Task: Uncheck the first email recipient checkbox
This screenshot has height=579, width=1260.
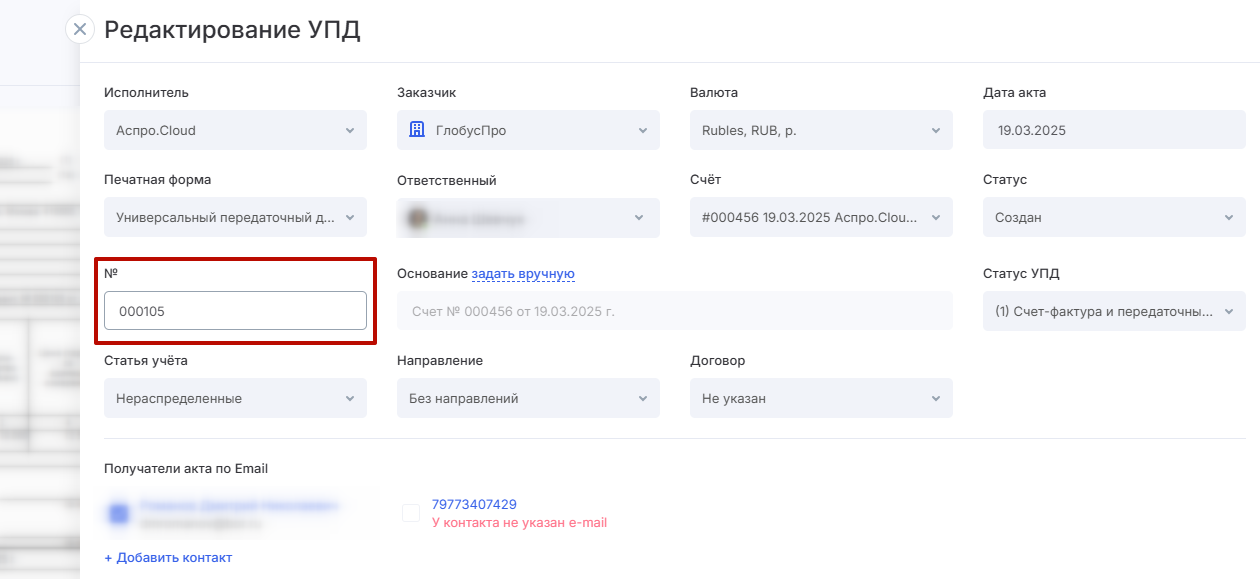Action: pyautogui.click(x=119, y=513)
